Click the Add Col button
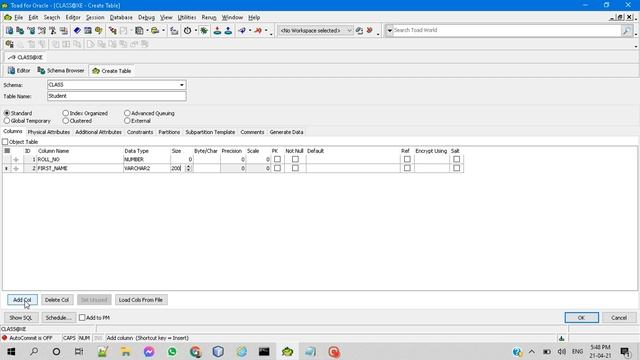 tap(22, 300)
